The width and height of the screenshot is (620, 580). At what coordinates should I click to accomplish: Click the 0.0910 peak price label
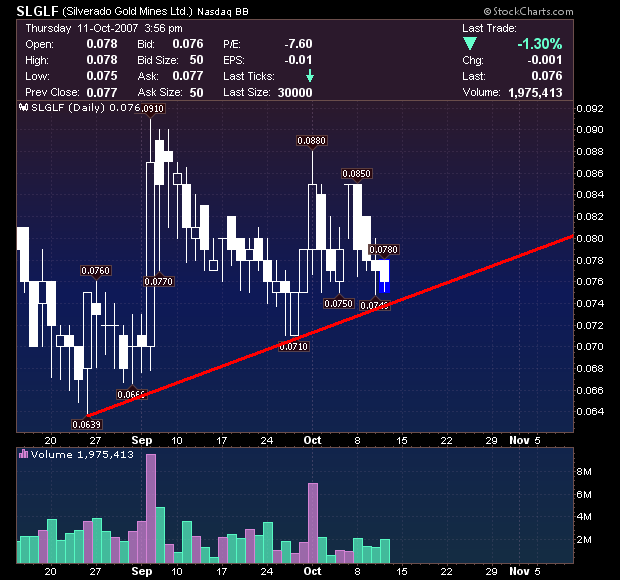coord(151,108)
